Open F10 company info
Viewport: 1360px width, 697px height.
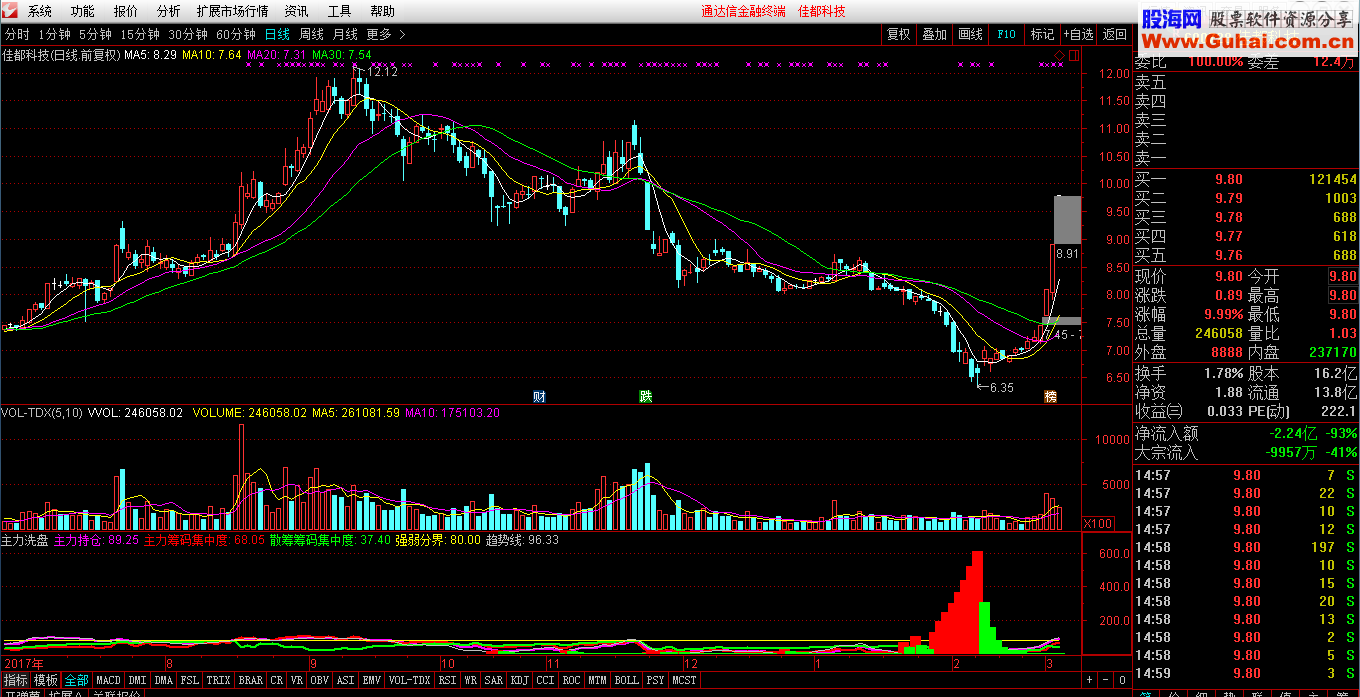point(1006,34)
